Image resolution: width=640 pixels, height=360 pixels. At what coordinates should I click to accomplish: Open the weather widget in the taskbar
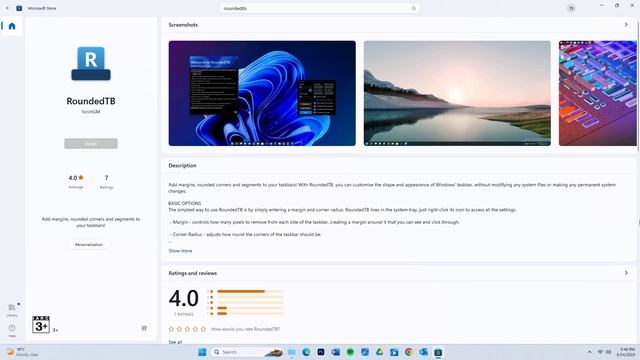[x=22, y=352]
